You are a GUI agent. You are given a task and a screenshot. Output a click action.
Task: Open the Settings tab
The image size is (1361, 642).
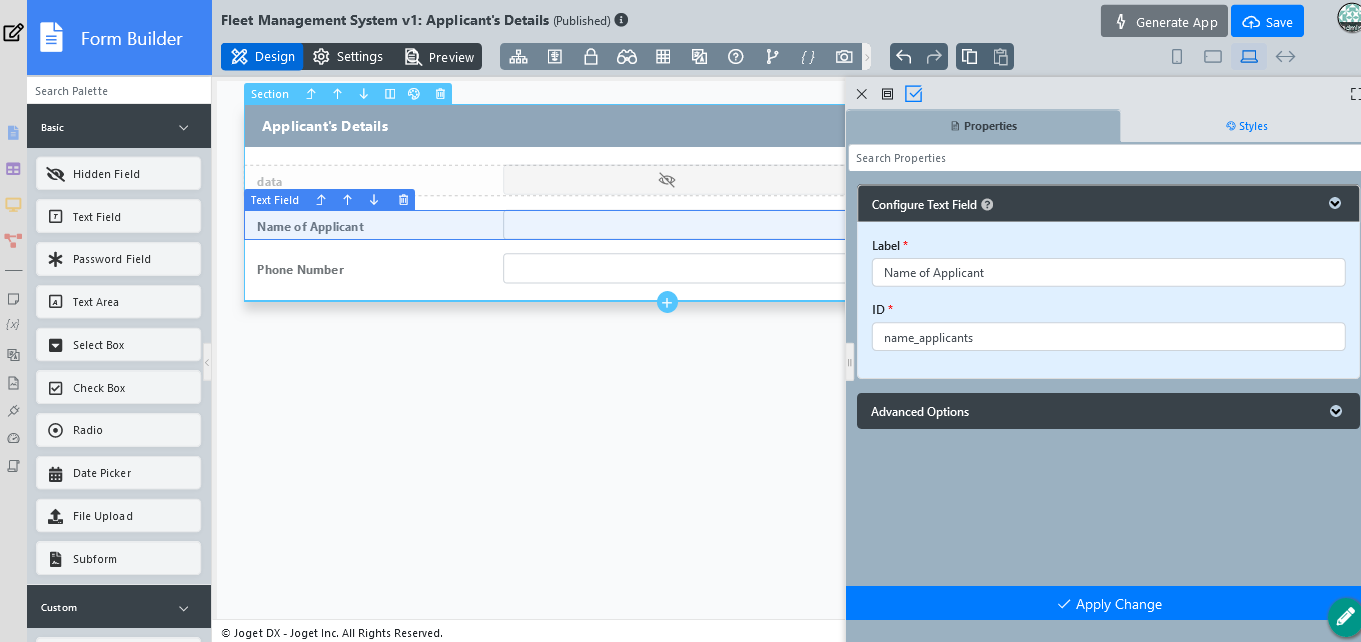pos(348,57)
